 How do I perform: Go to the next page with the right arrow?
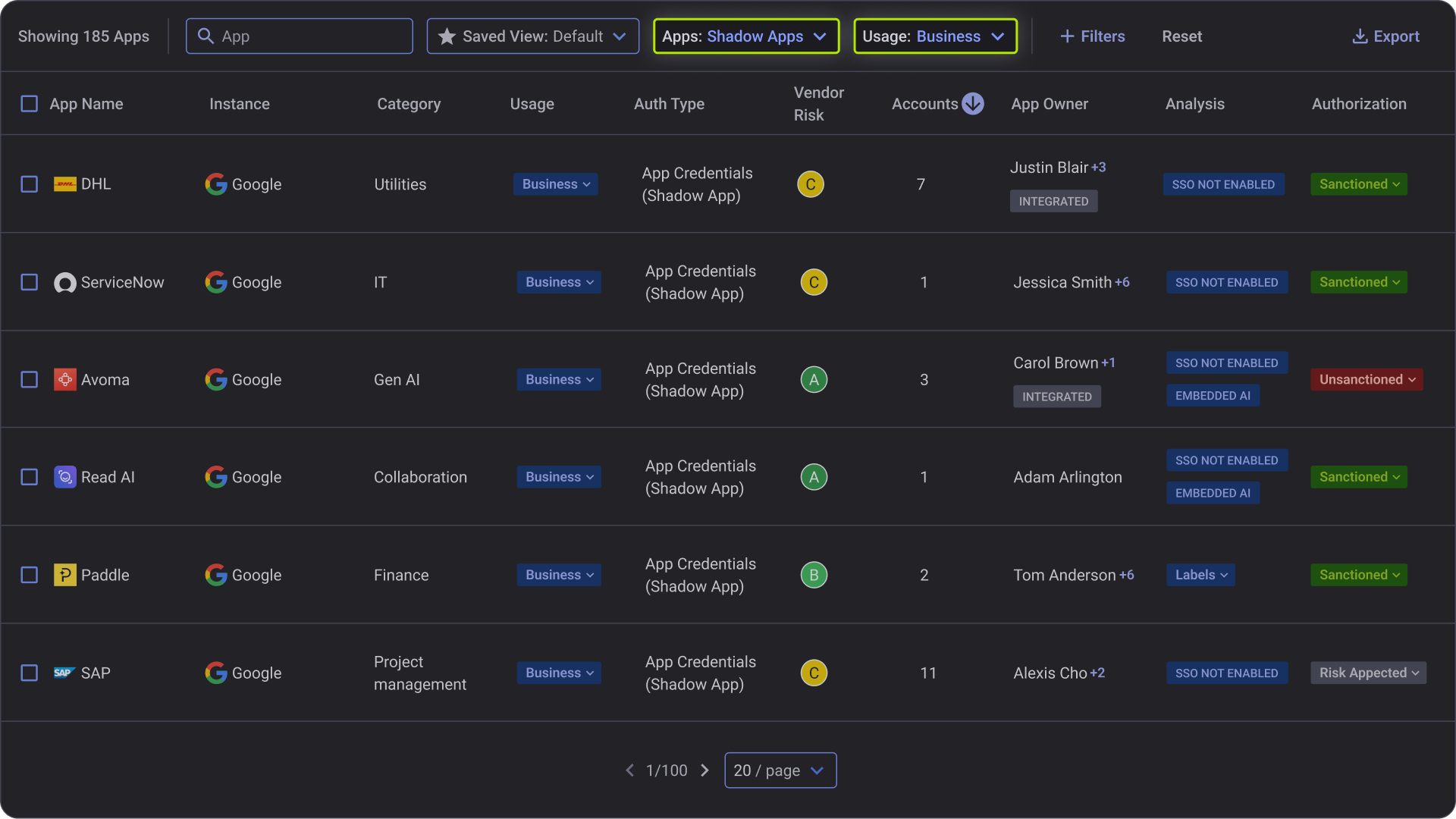(704, 770)
